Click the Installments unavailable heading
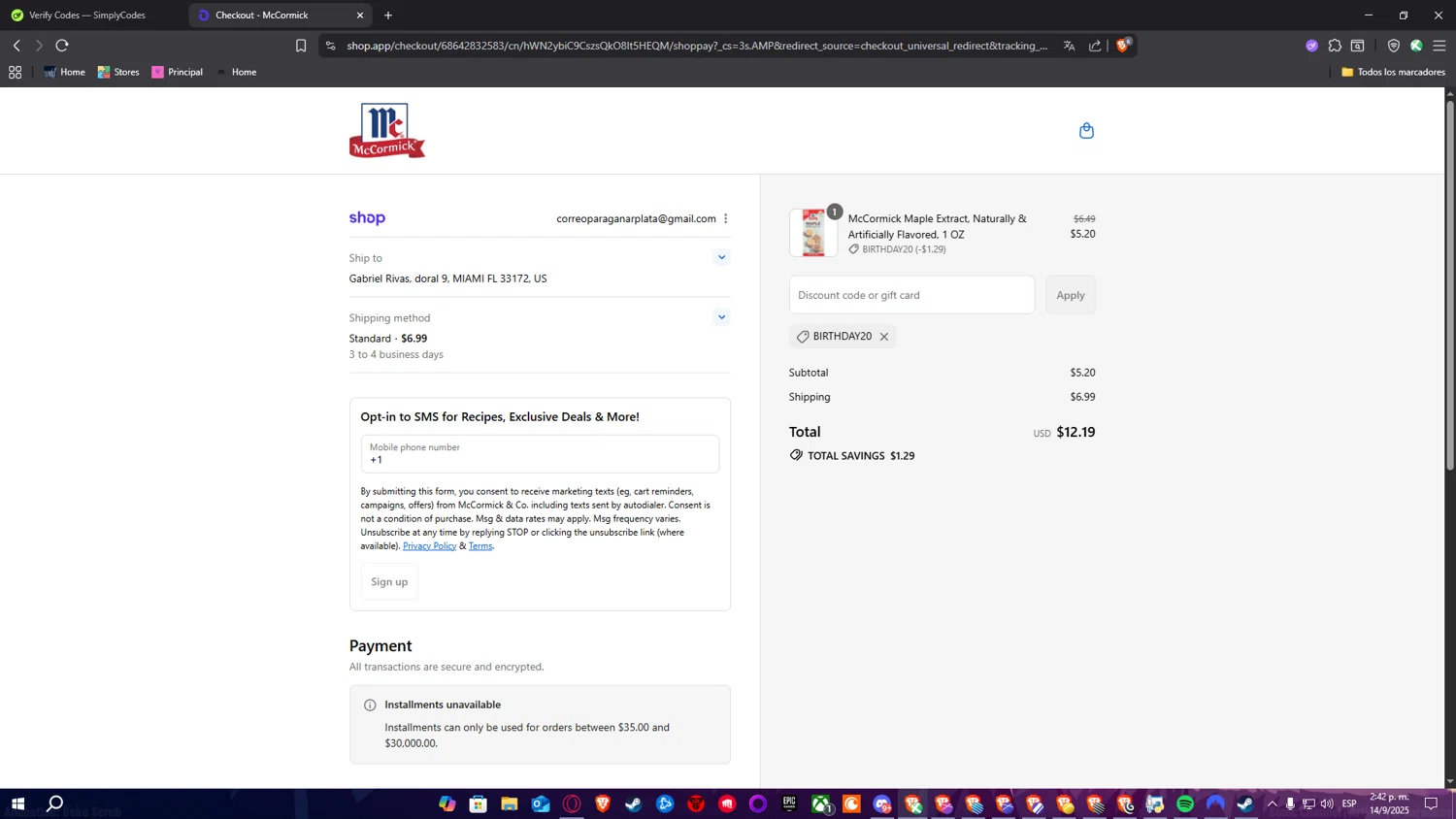The height and width of the screenshot is (819, 1456). point(443,704)
